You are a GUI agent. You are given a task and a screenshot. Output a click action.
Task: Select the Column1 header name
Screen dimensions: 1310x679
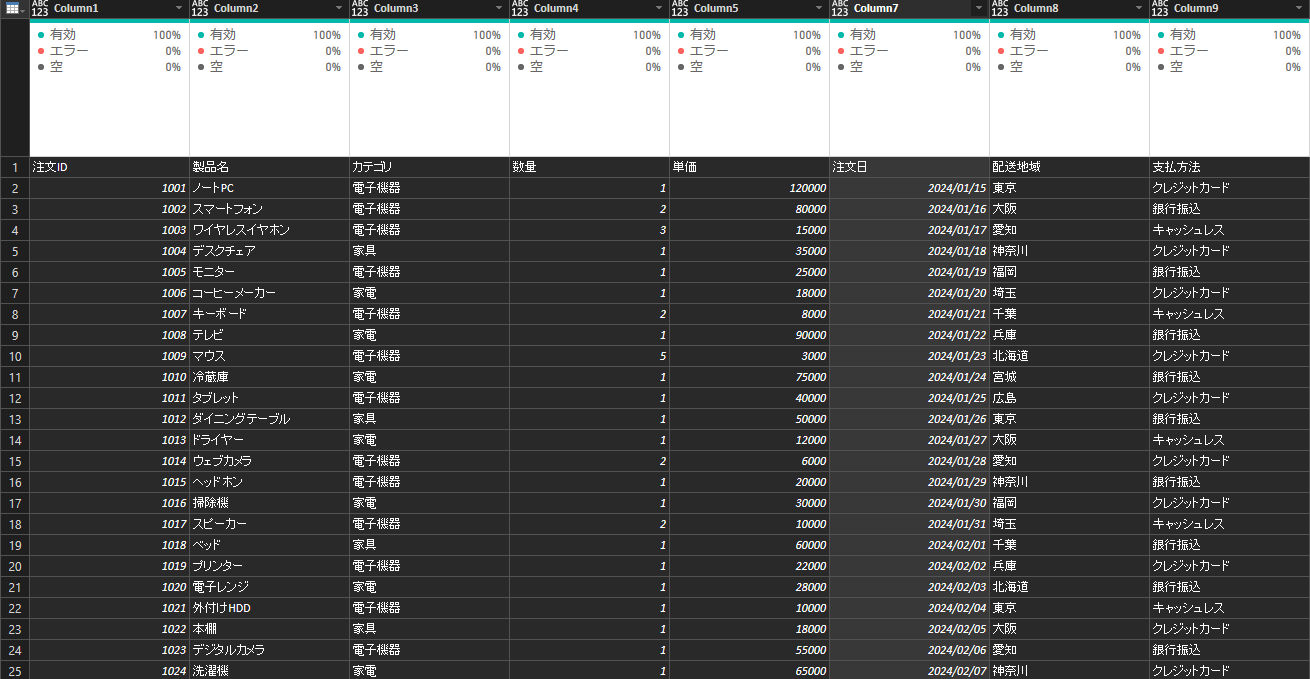coord(76,8)
